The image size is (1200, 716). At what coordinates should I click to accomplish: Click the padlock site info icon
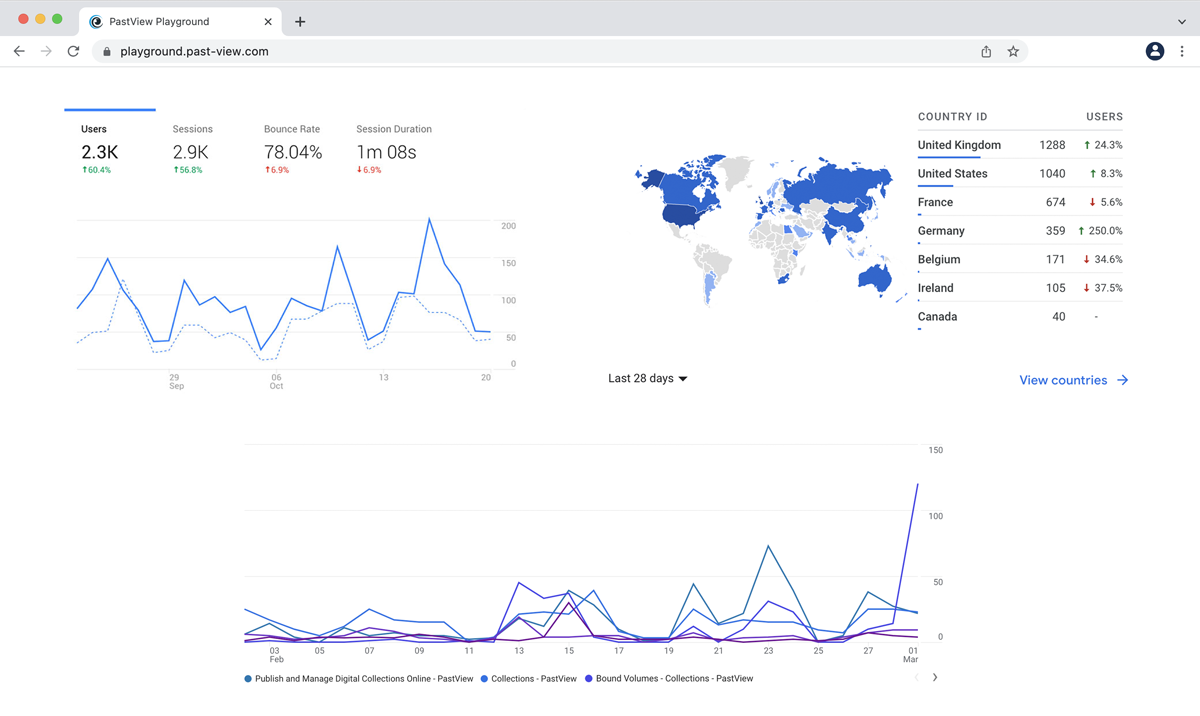tap(107, 51)
